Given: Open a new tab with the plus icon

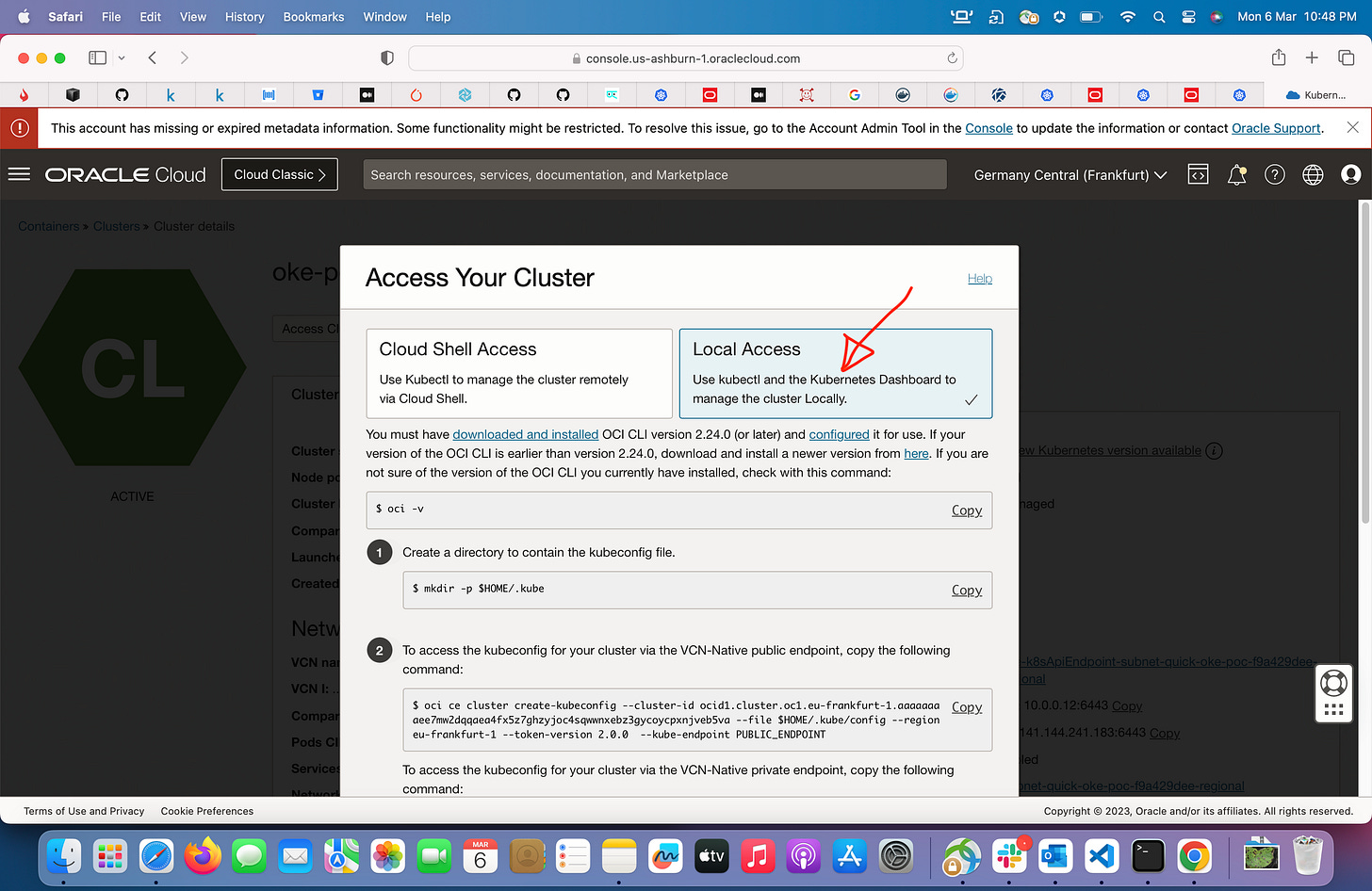Looking at the screenshot, I should pos(1312,58).
